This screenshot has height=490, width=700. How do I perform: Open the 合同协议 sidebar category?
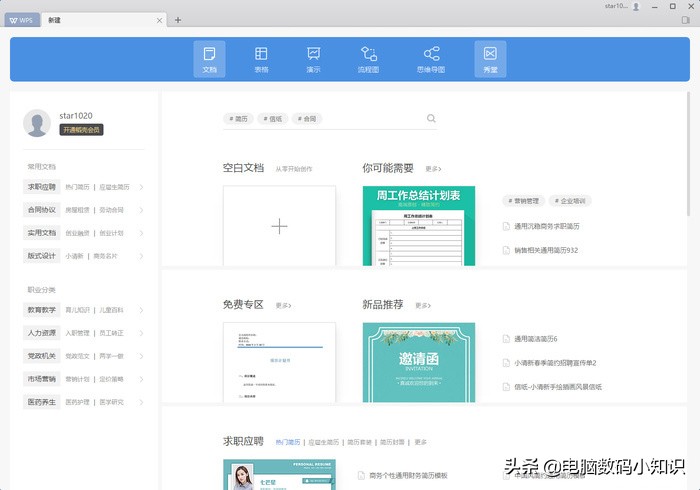[42, 210]
